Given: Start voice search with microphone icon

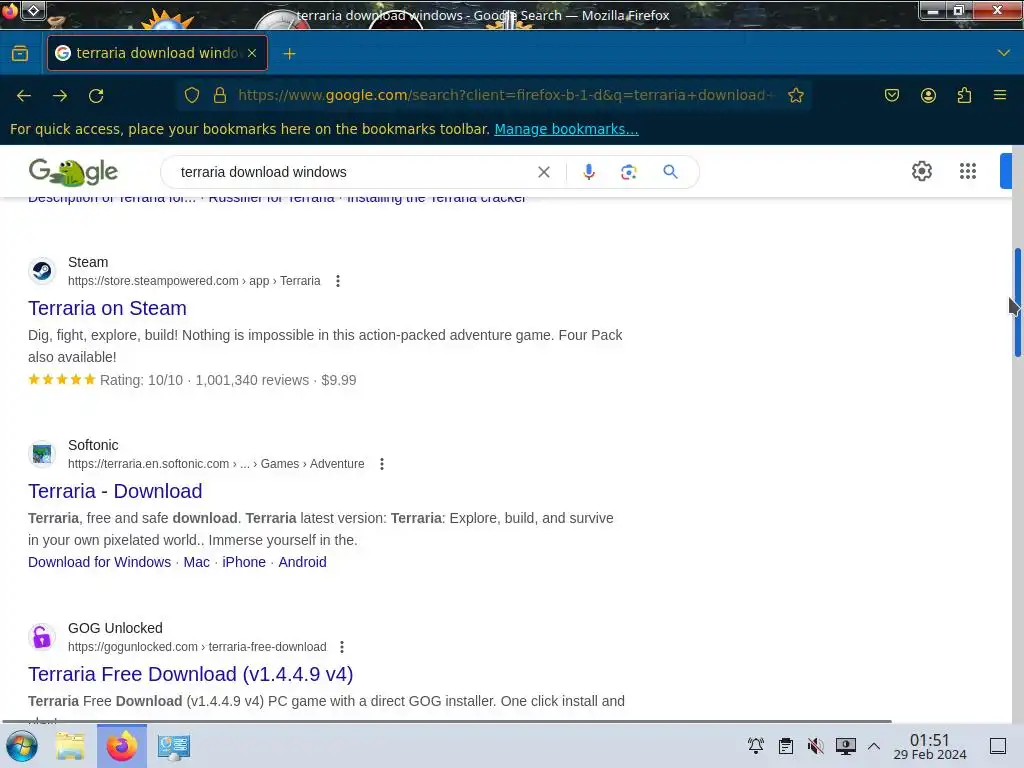Looking at the screenshot, I should (588, 172).
